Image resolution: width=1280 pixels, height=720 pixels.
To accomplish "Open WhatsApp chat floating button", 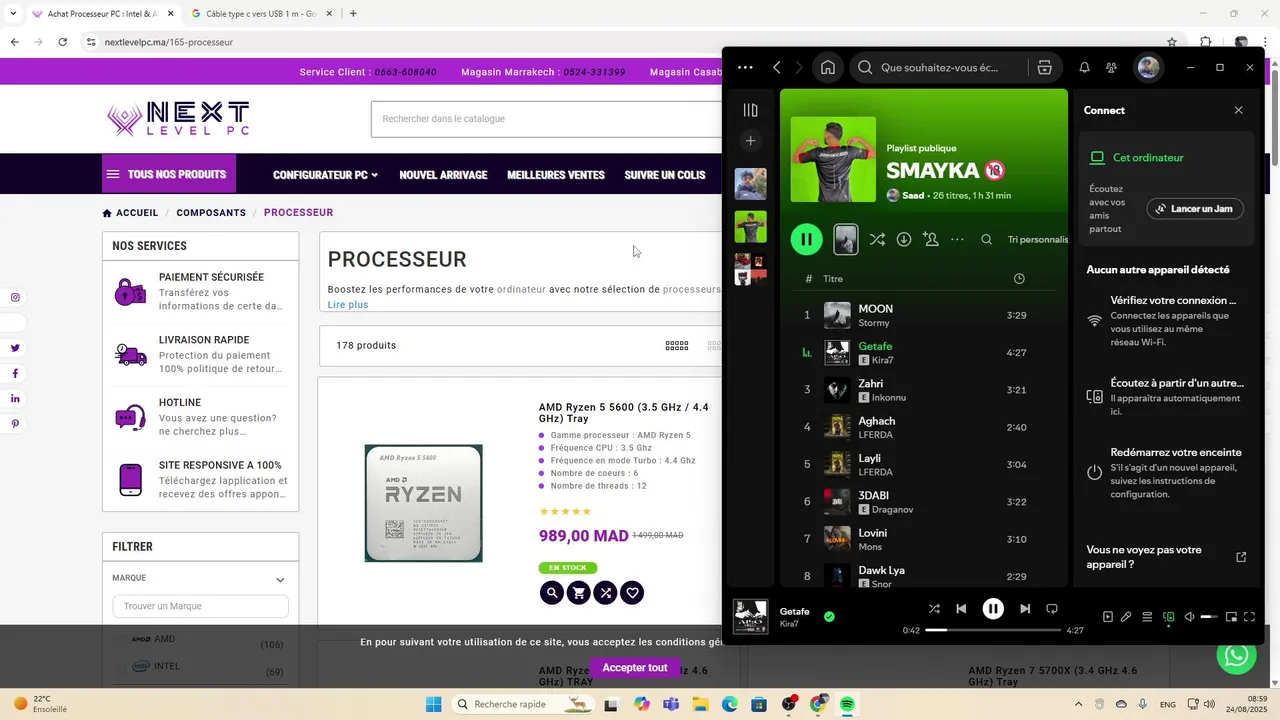I will (1237, 656).
